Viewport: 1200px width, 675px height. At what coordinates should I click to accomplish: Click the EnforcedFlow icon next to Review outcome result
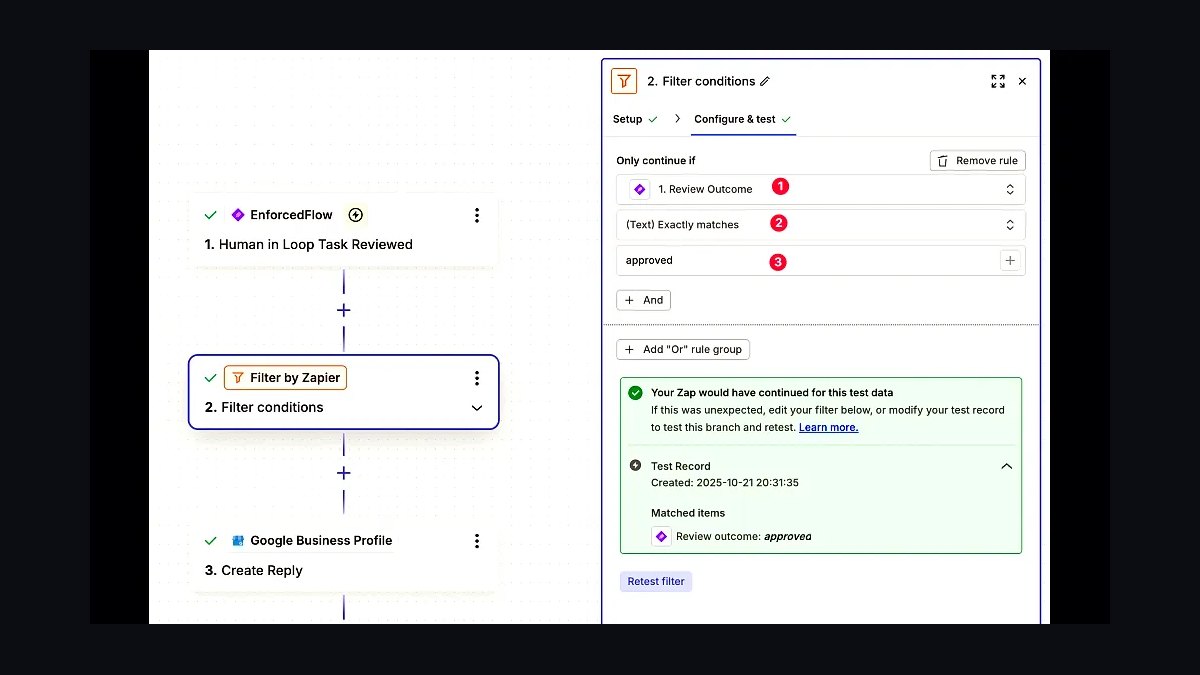661,537
